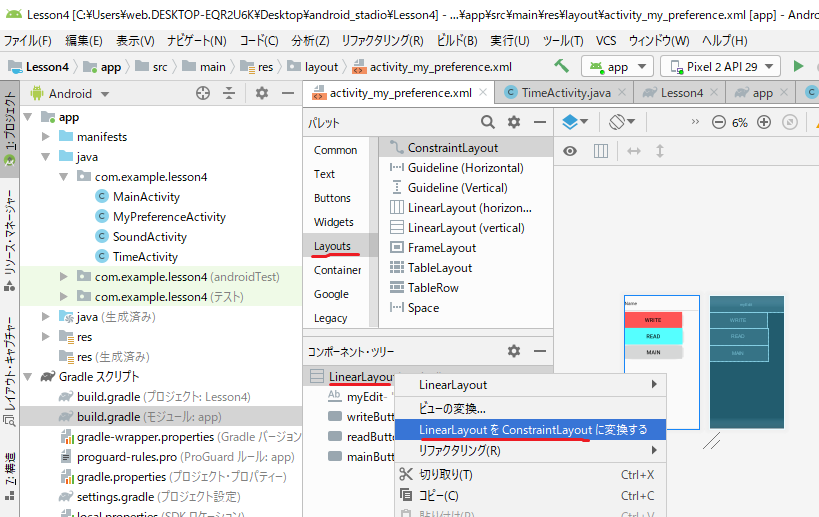Click the Make Project hammer icon
This screenshot has width=819, height=517.
[561, 66]
